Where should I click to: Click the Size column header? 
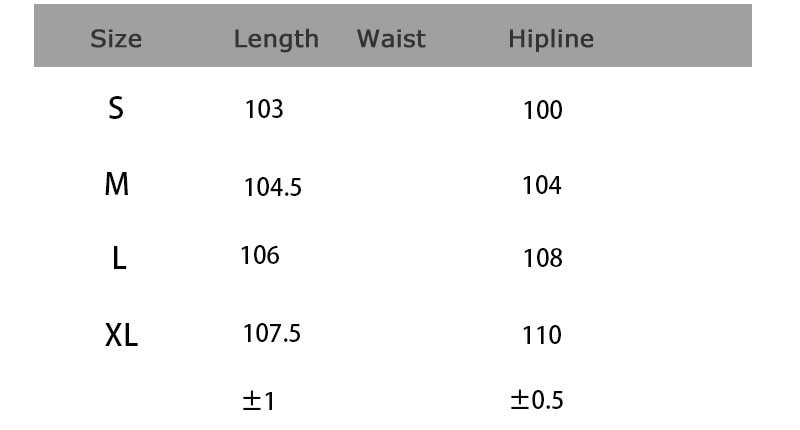coord(116,39)
